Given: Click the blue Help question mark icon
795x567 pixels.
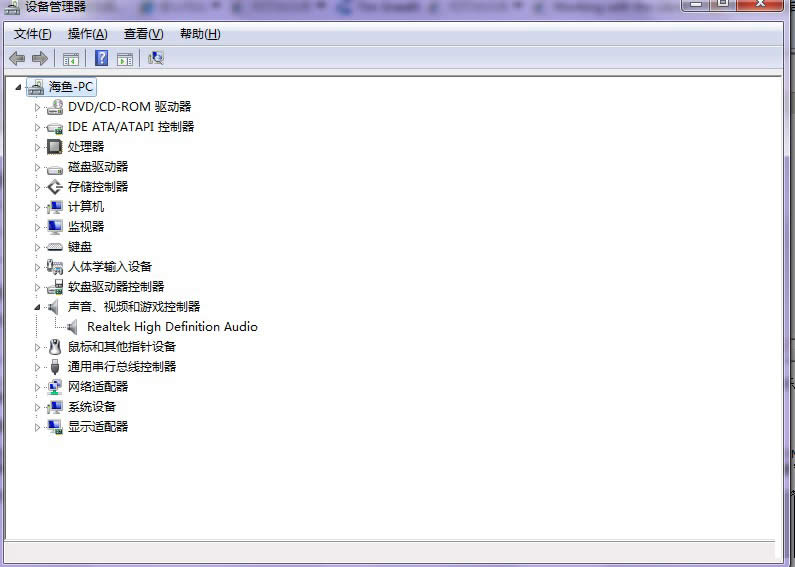Looking at the screenshot, I should pos(101,58).
